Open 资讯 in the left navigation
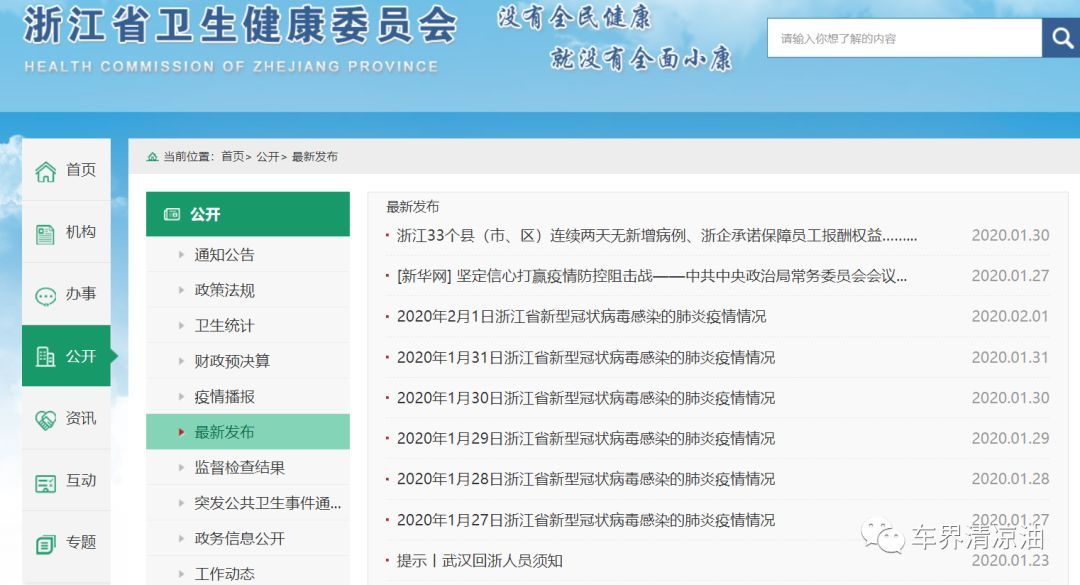This screenshot has width=1080, height=585. click(66, 418)
